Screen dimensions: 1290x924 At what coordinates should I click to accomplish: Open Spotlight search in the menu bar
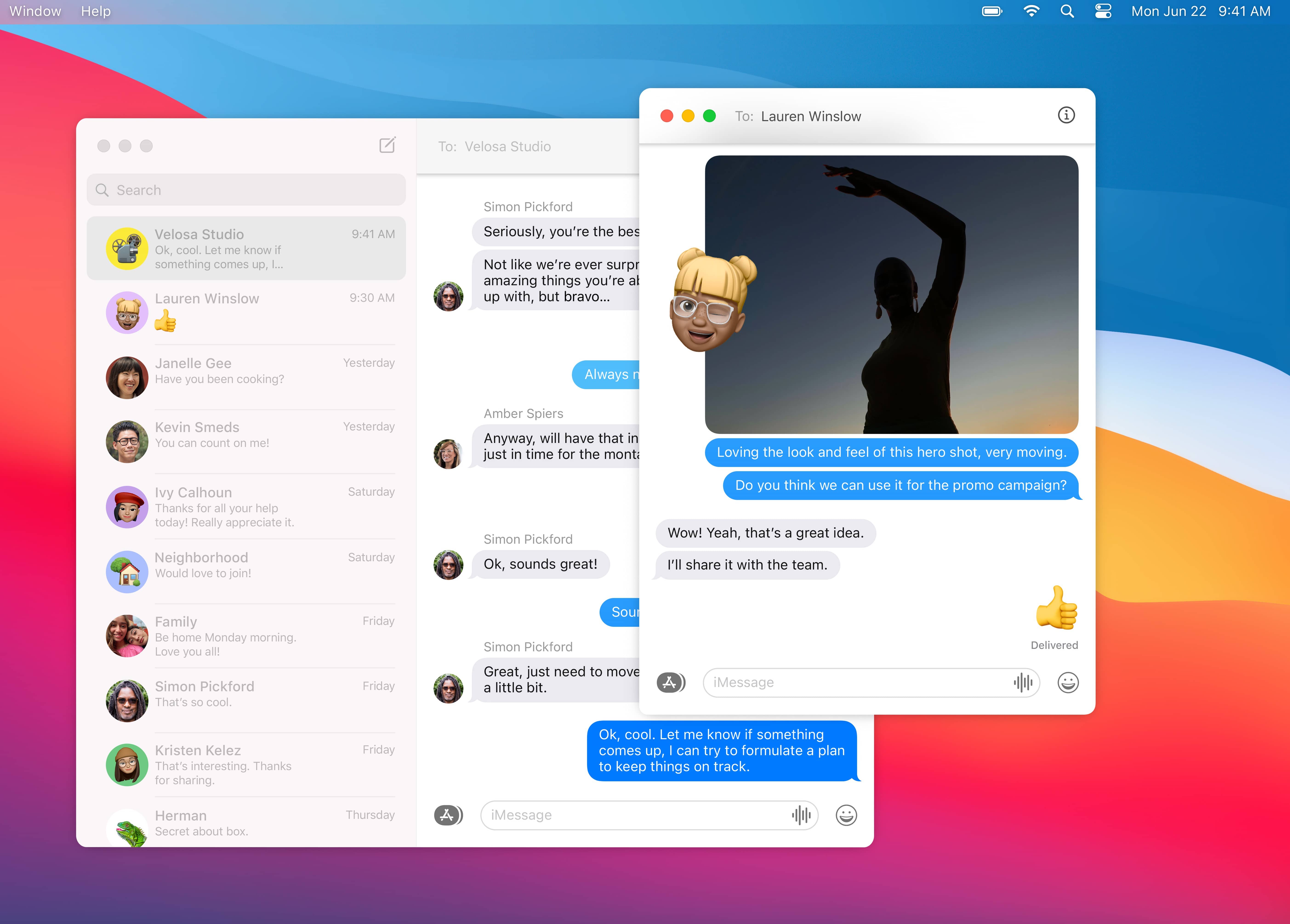[1067, 11]
